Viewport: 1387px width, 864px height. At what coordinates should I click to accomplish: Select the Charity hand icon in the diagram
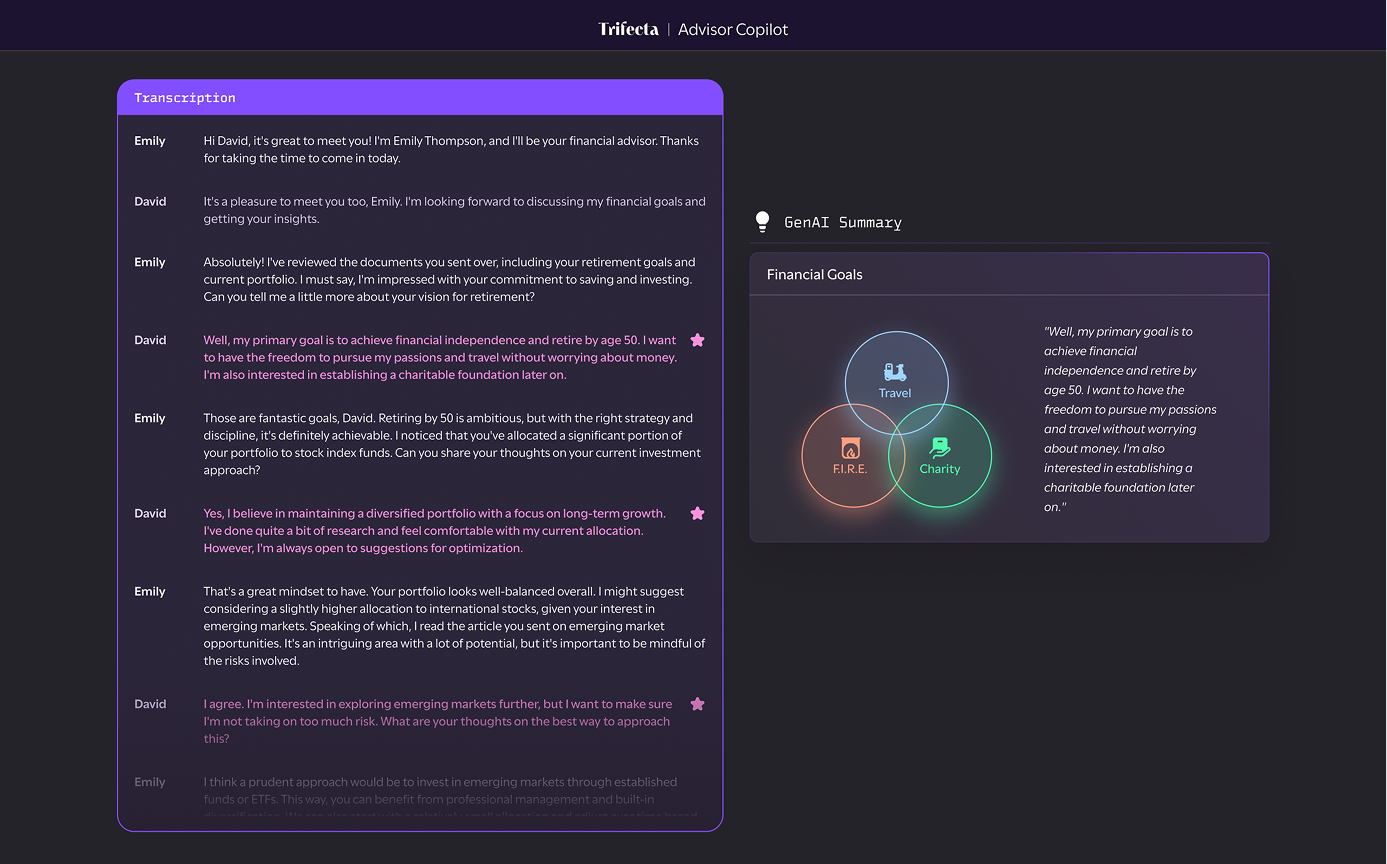(940, 447)
